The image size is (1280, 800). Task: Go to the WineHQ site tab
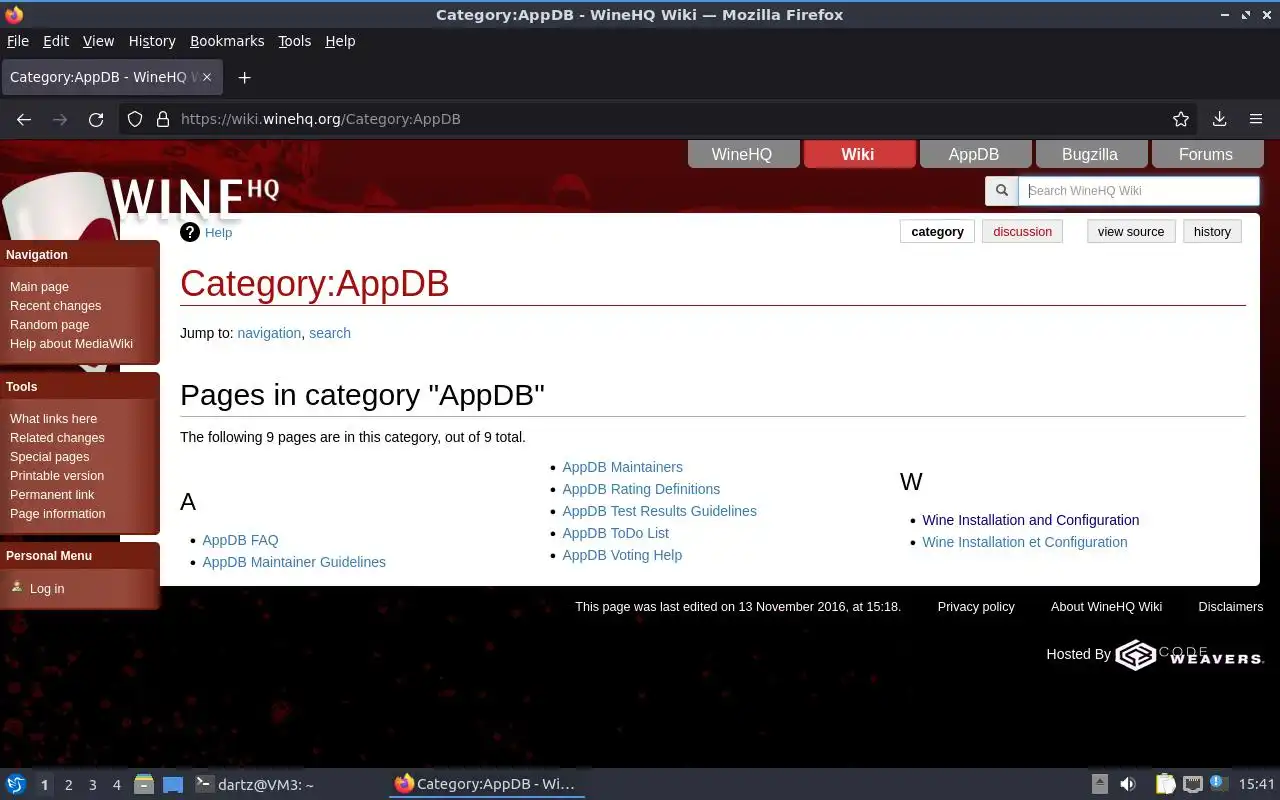[x=742, y=154]
